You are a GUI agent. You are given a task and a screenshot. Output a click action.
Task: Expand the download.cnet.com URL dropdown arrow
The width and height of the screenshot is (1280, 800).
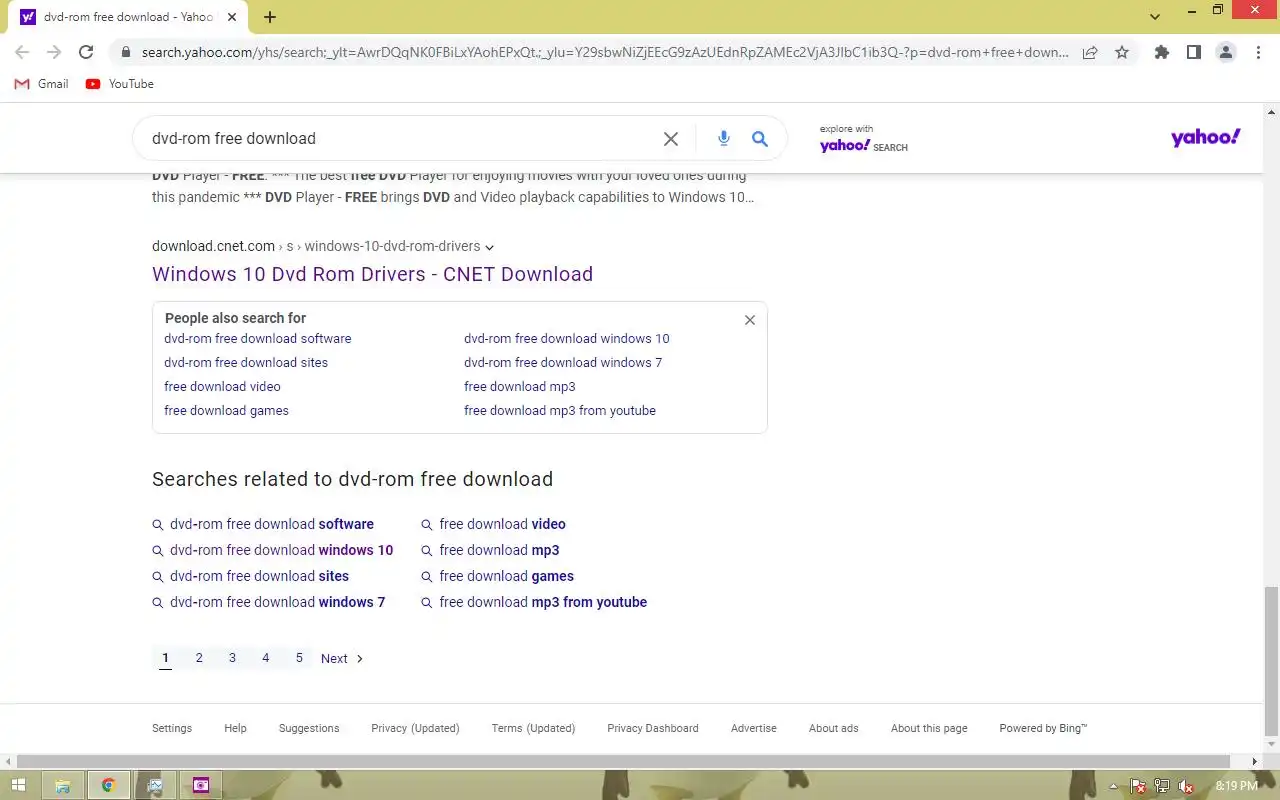pos(489,247)
